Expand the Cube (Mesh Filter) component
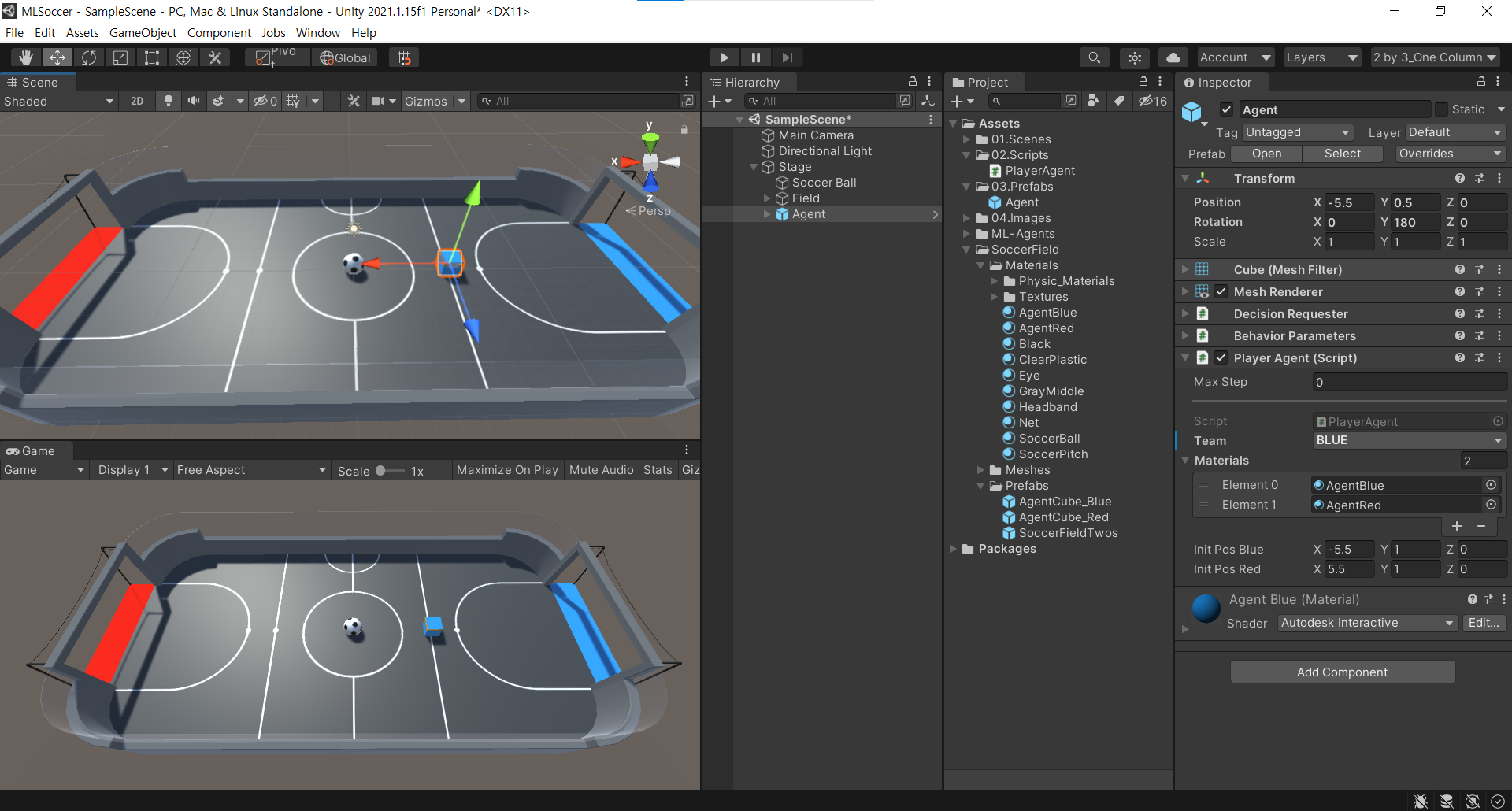The height and width of the screenshot is (811, 1512). pos(1185,269)
